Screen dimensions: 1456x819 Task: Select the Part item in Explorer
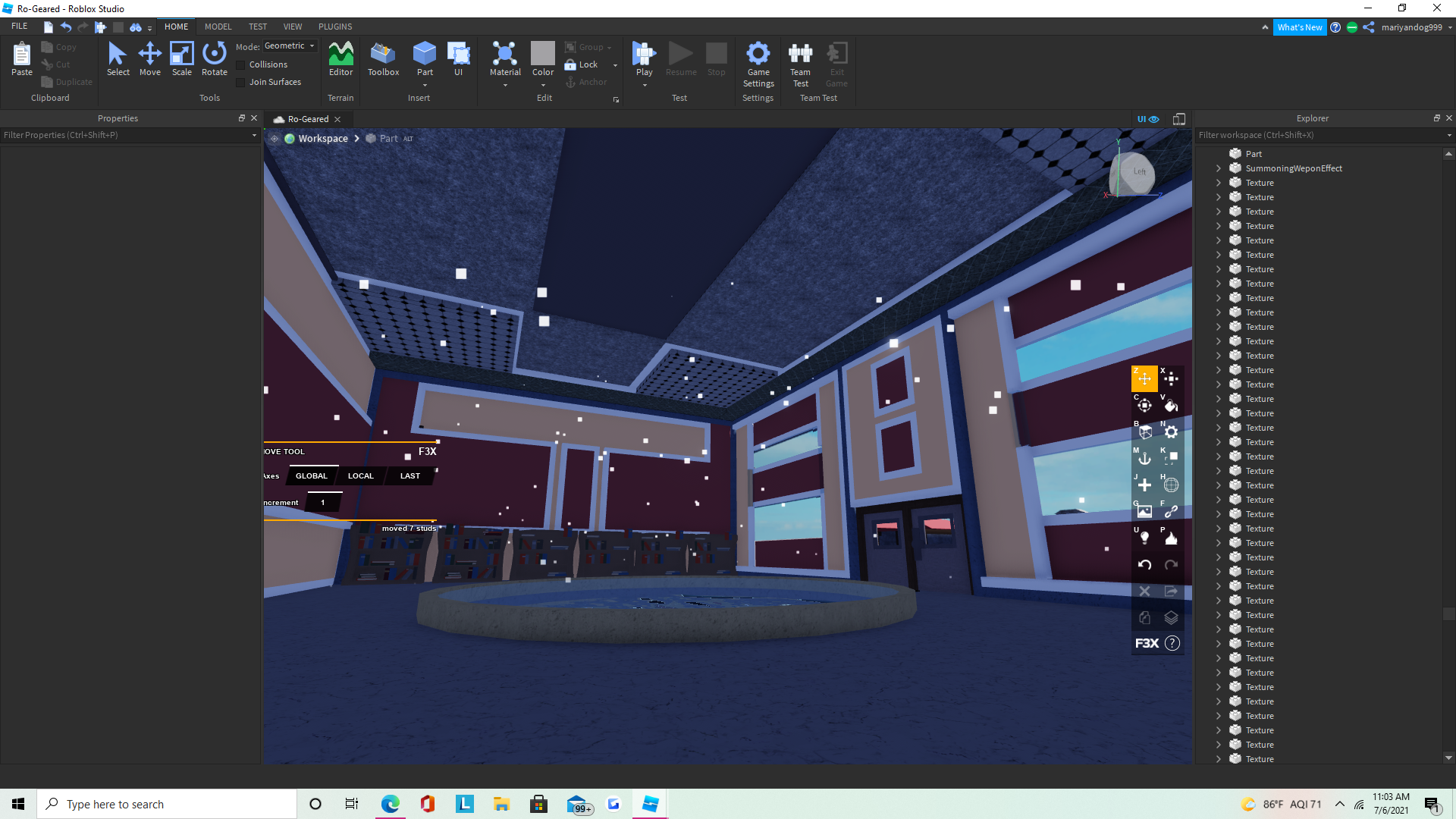[1254, 154]
